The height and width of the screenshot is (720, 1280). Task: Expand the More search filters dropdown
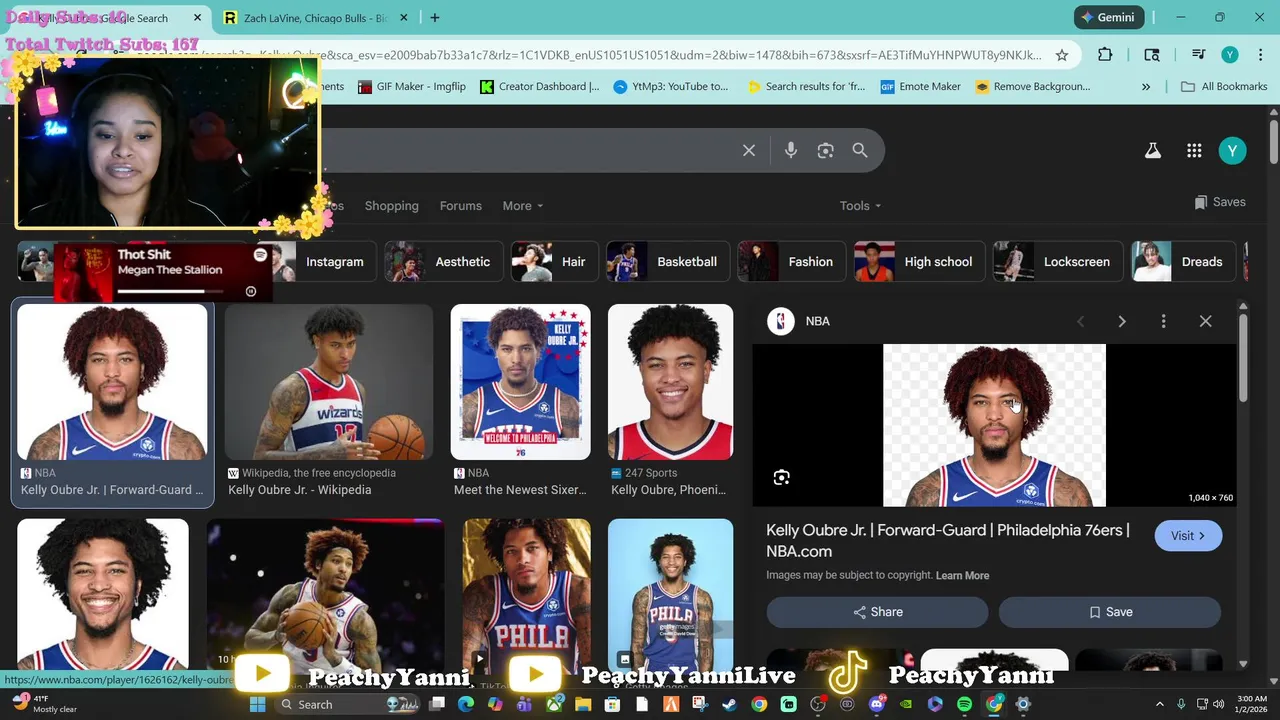pyautogui.click(x=523, y=206)
